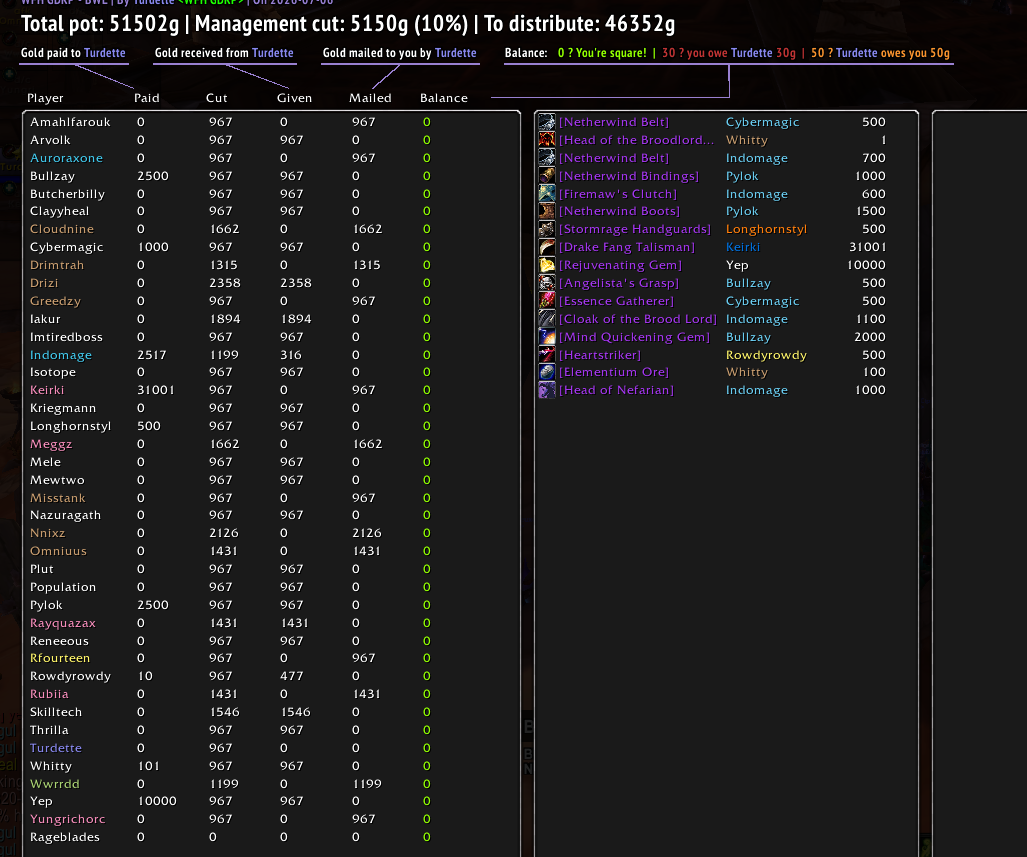This screenshot has height=857, width=1027.
Task: Click the Netherwind Bindings item icon
Action: click(x=546, y=176)
